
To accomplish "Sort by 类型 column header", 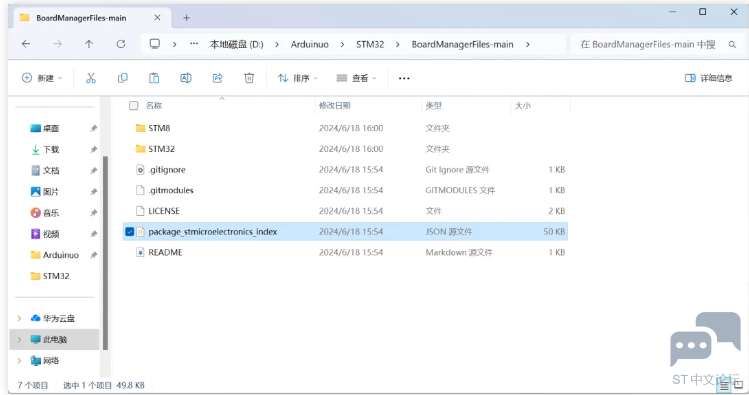I will pos(434,106).
